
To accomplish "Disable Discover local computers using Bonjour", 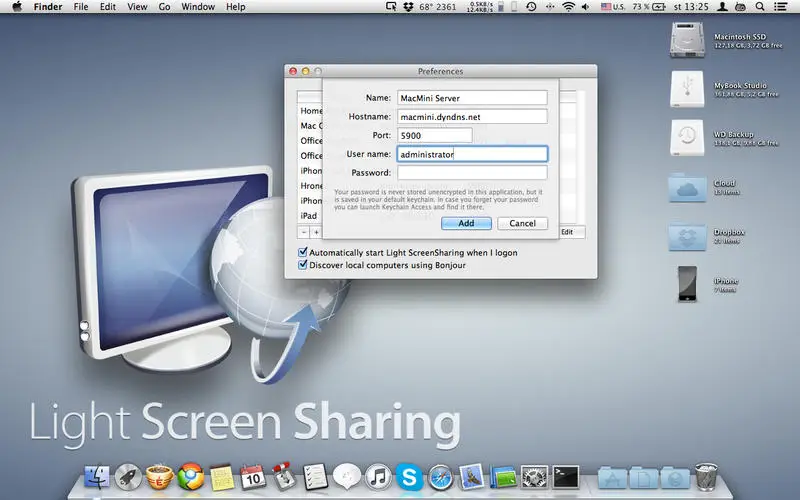I will click(303, 265).
